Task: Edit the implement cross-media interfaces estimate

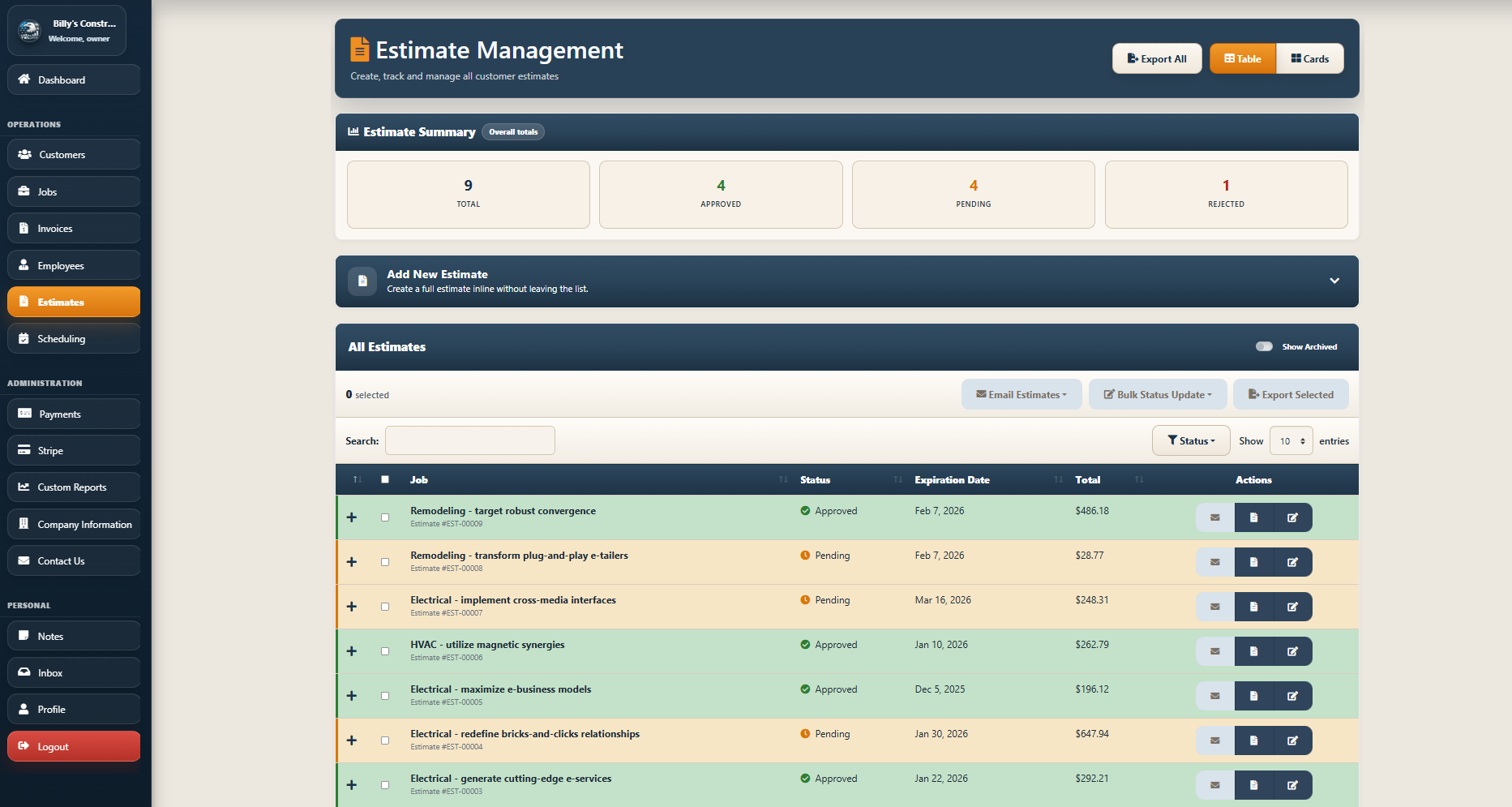Action: [x=1292, y=607]
